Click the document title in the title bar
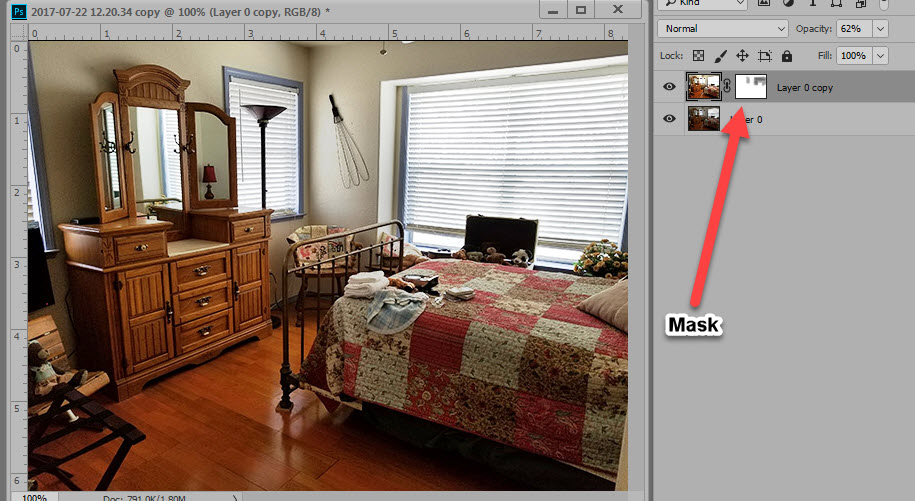This screenshot has width=915, height=501. [x=181, y=12]
